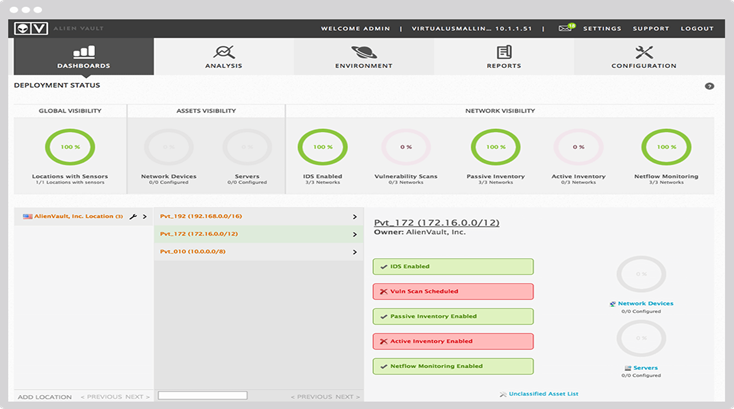
Task: Click the US flag icon
Action: 28,217
